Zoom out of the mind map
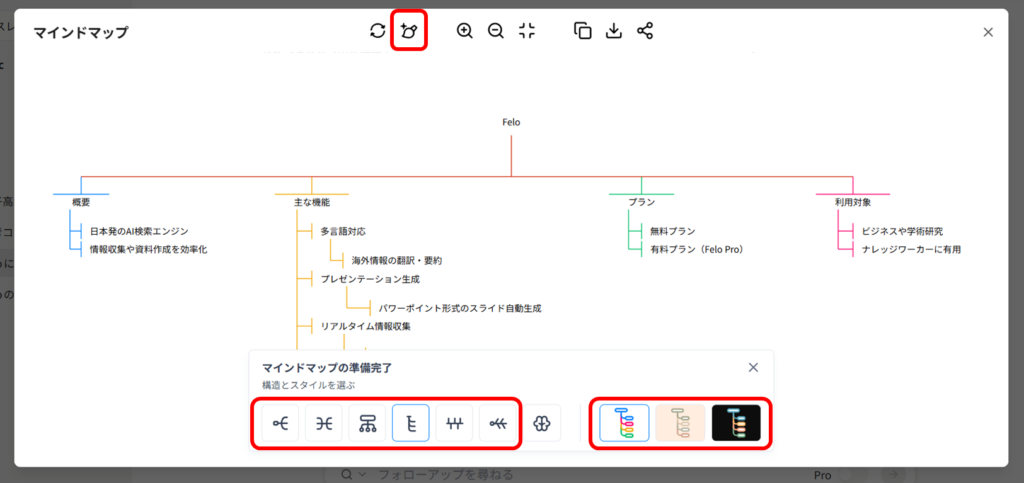This screenshot has width=1024, height=483. 496,31
